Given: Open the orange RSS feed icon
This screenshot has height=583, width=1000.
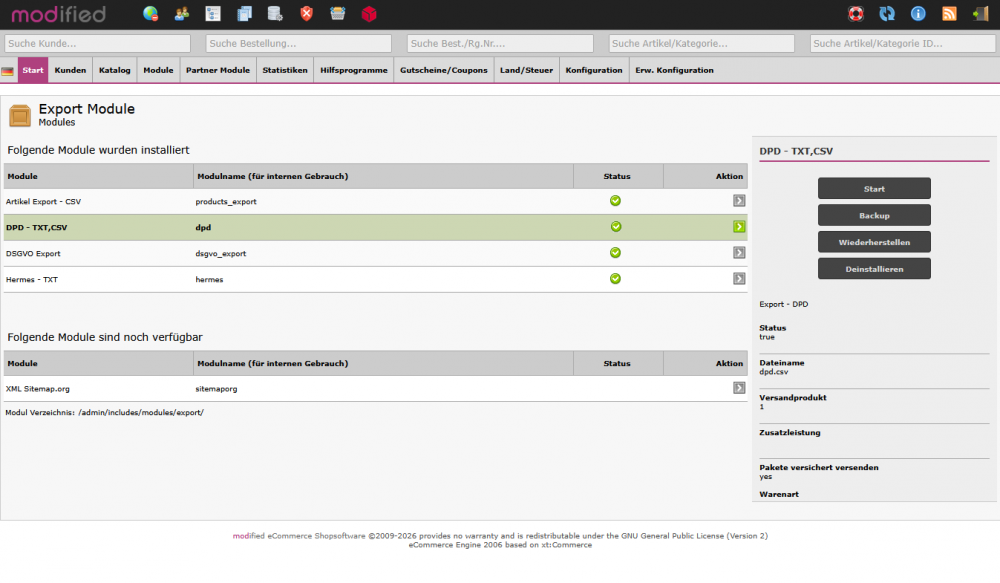Looking at the screenshot, I should click(x=949, y=14).
